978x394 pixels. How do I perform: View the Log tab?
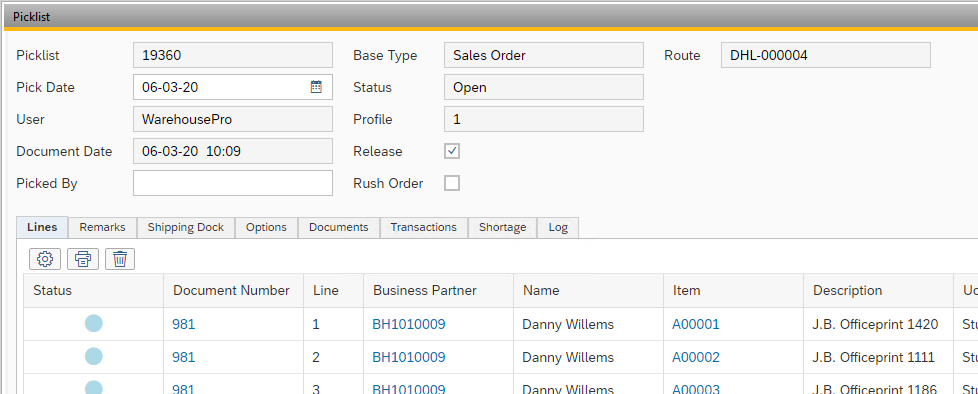pos(558,228)
